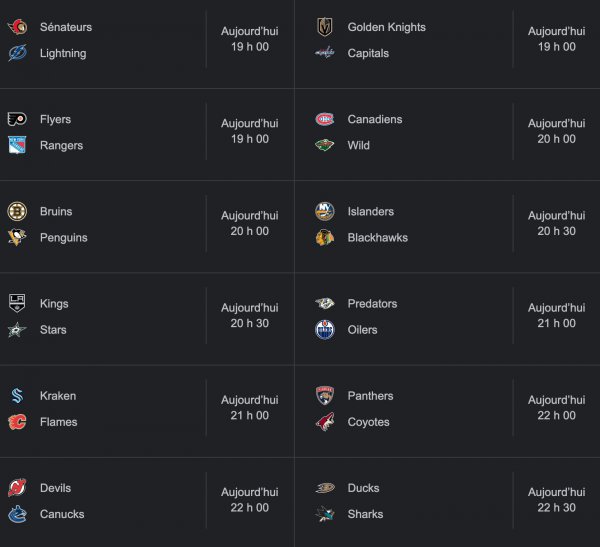Select the Penguins team logo
600x547 pixels.
pyautogui.click(x=17, y=237)
